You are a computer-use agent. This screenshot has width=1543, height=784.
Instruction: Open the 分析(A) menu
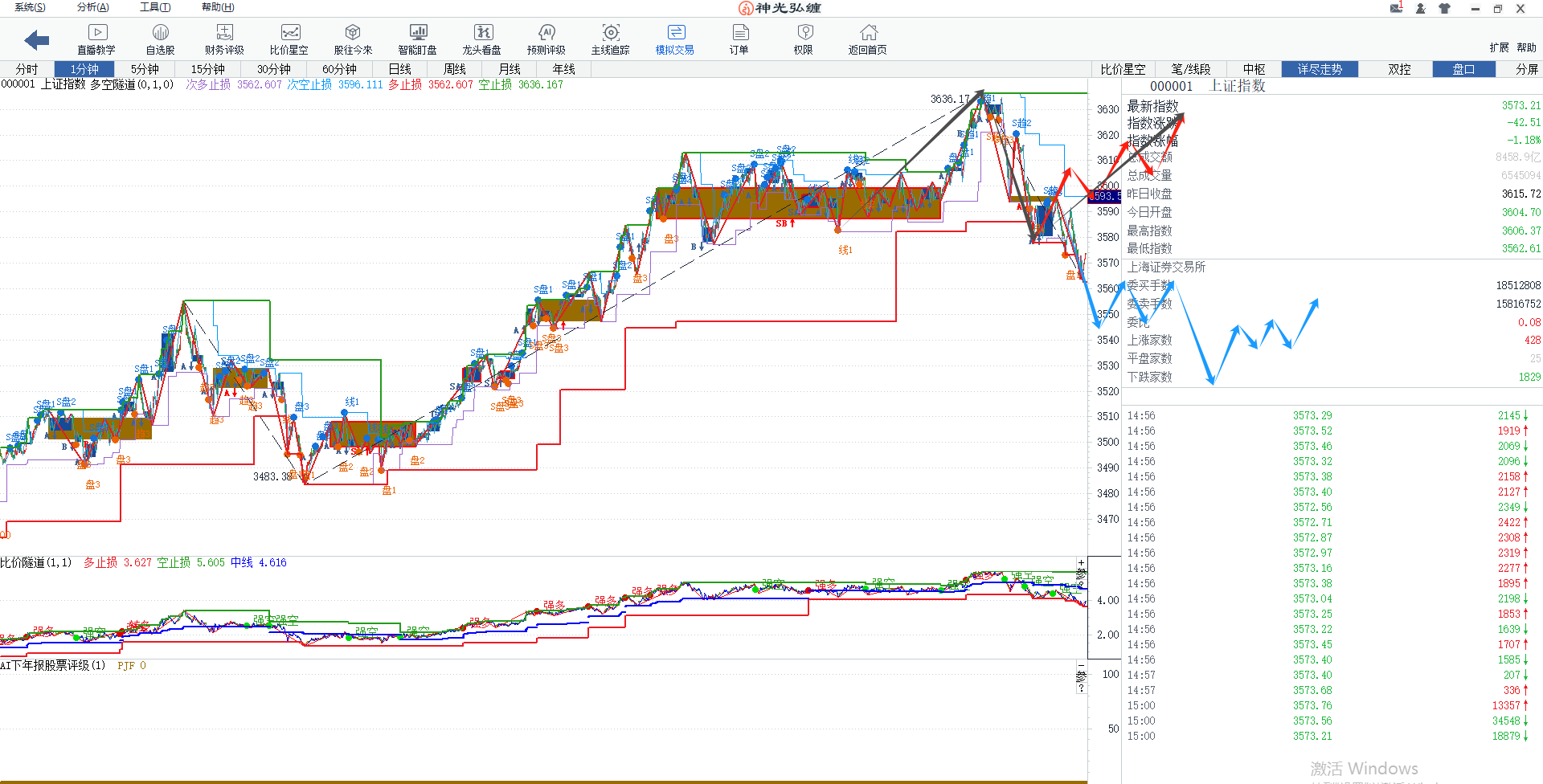[92, 7]
